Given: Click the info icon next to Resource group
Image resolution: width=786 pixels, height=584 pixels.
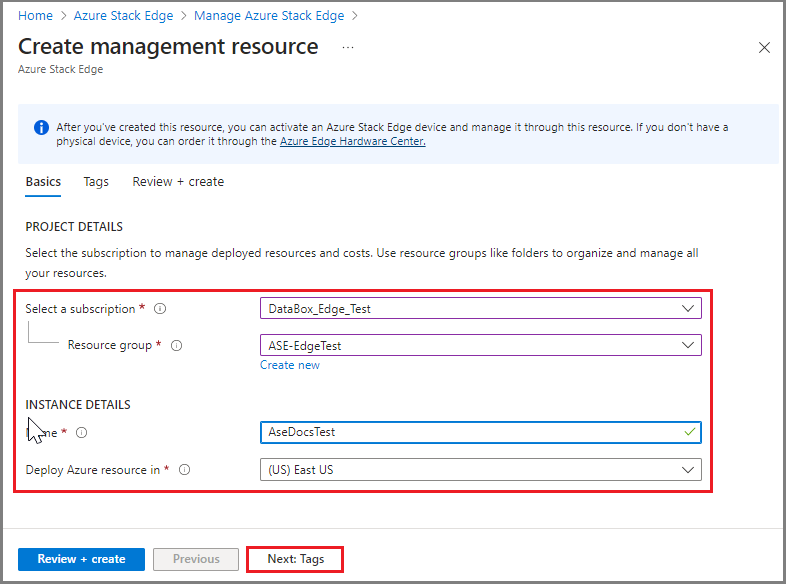Looking at the screenshot, I should click(x=176, y=345).
